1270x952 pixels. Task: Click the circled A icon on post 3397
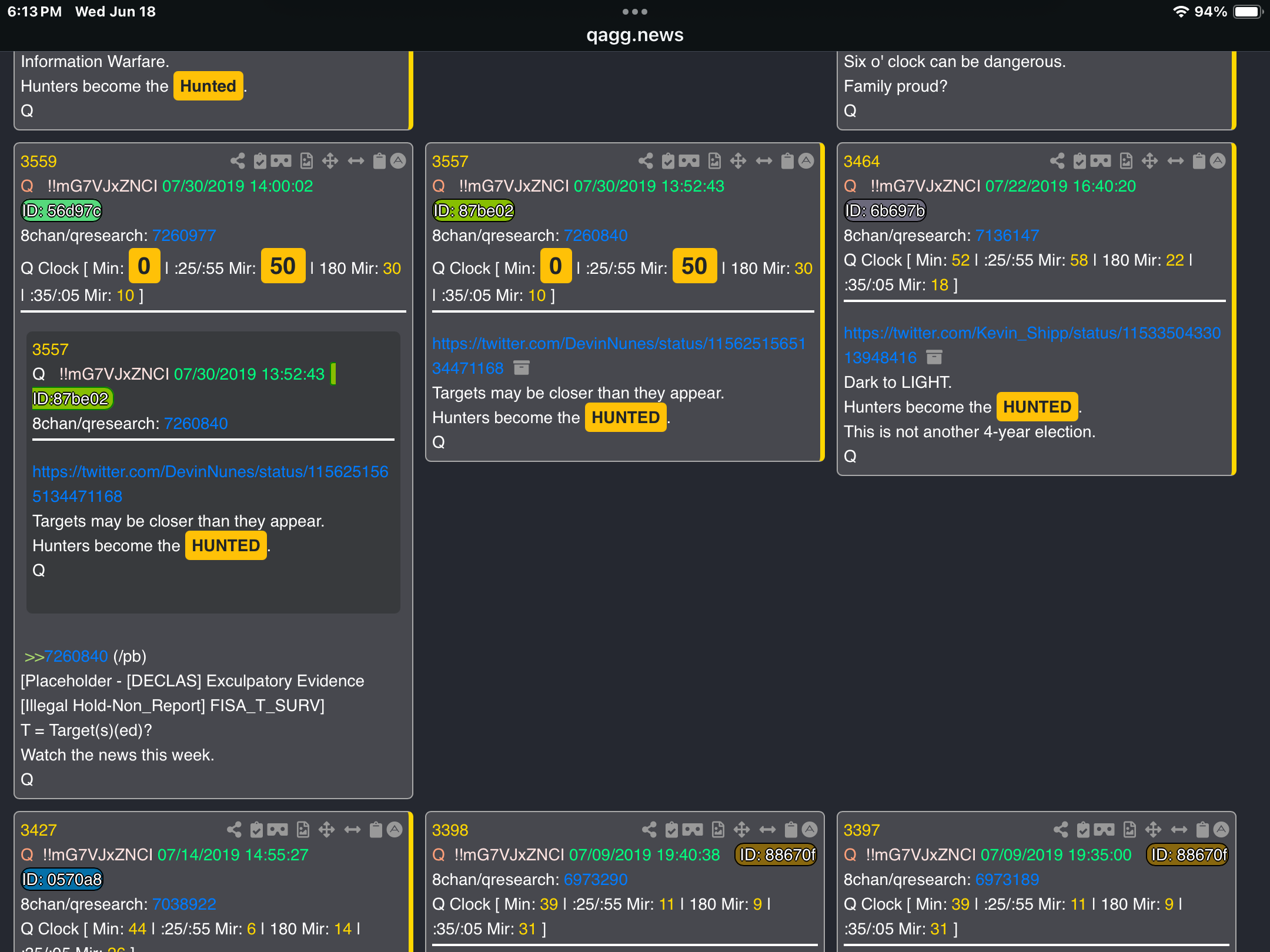point(1221,829)
